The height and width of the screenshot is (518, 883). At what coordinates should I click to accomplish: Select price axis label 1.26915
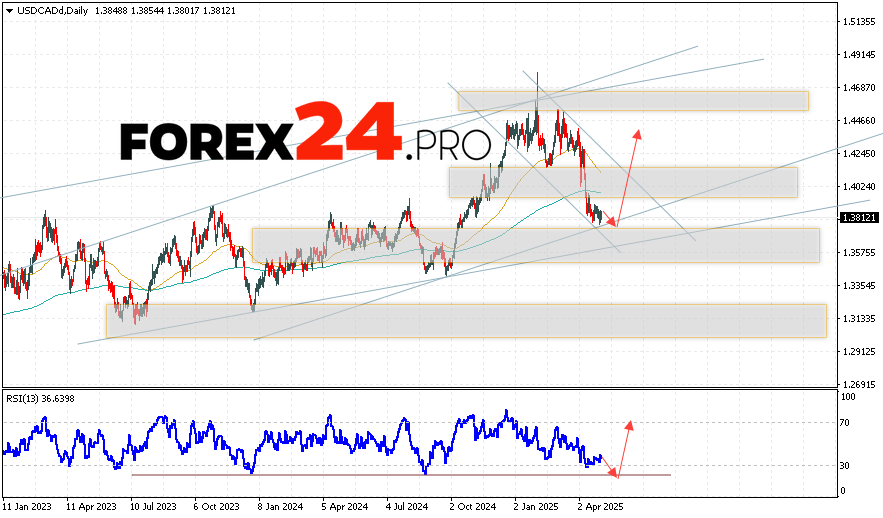[859, 385]
